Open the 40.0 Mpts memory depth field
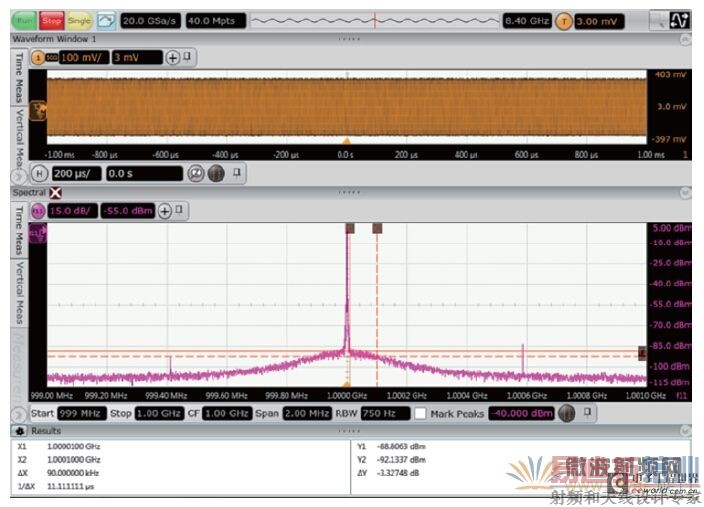This screenshot has width=704, height=507. coord(216,21)
